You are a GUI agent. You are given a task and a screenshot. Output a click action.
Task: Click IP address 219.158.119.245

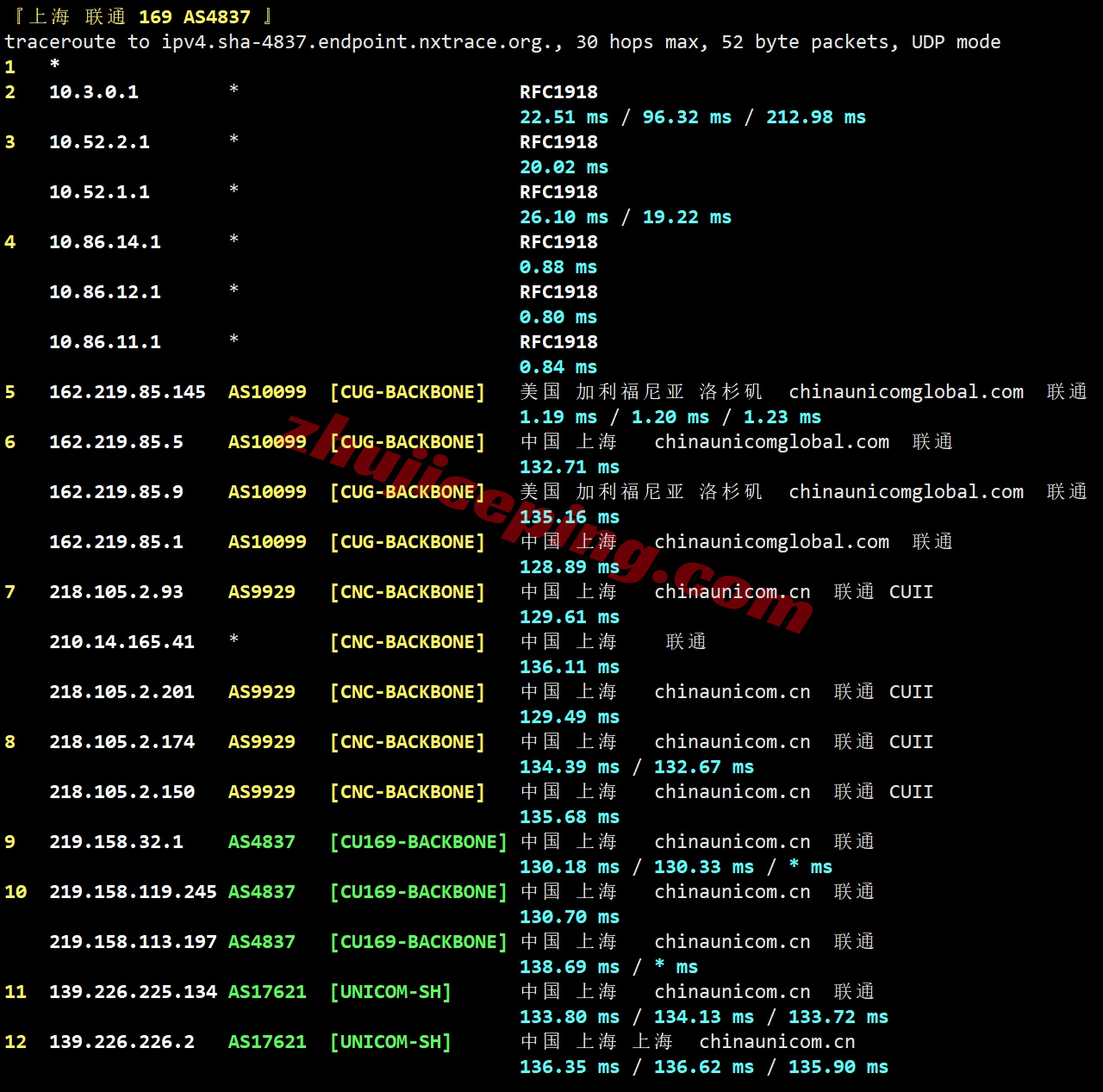click(133, 892)
